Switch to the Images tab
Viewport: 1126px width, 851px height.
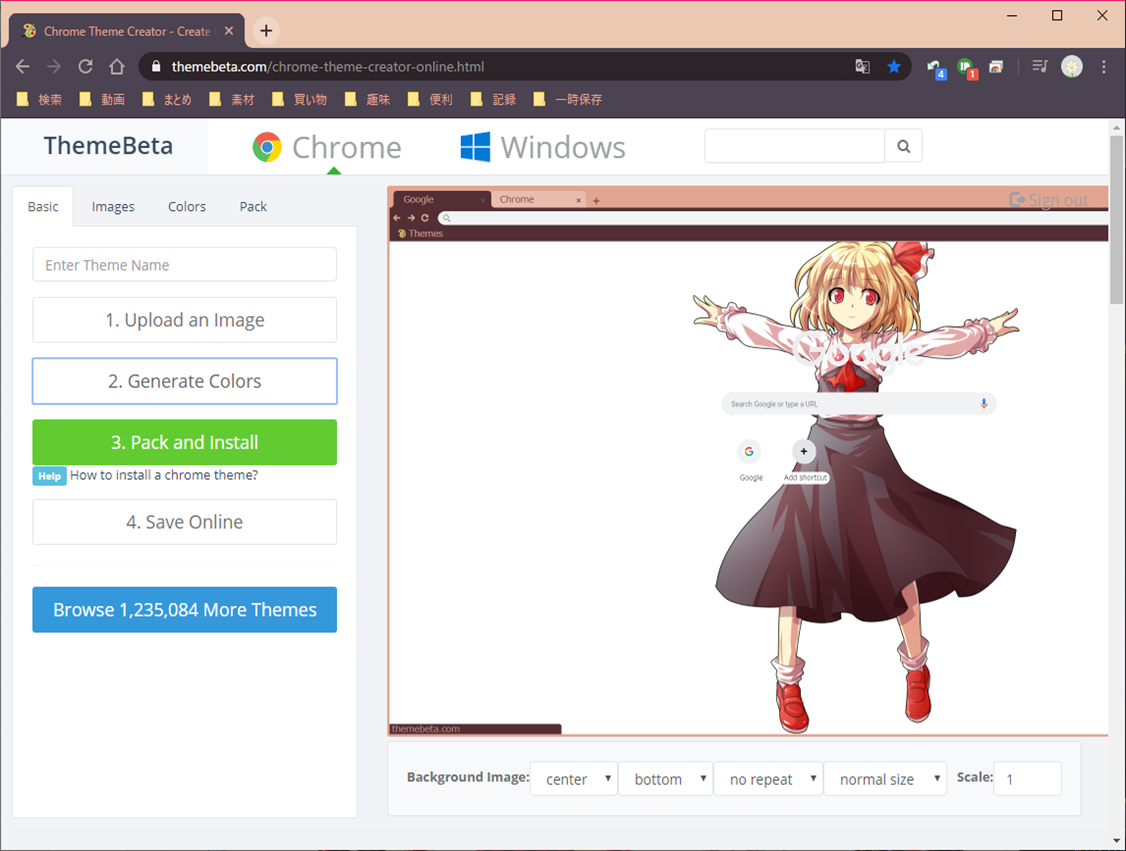[113, 207]
